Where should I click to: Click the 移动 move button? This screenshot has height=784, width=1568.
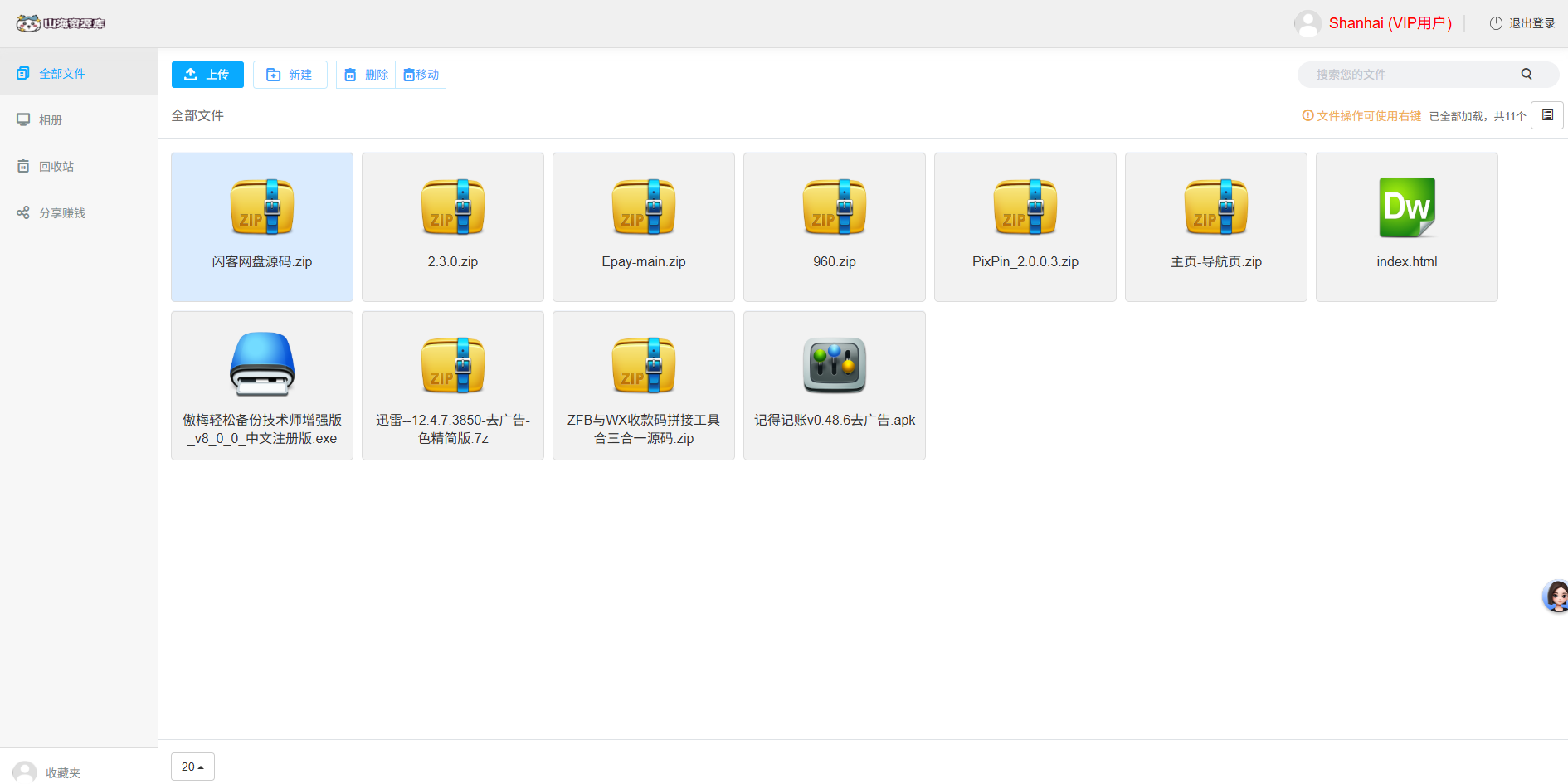pos(421,75)
